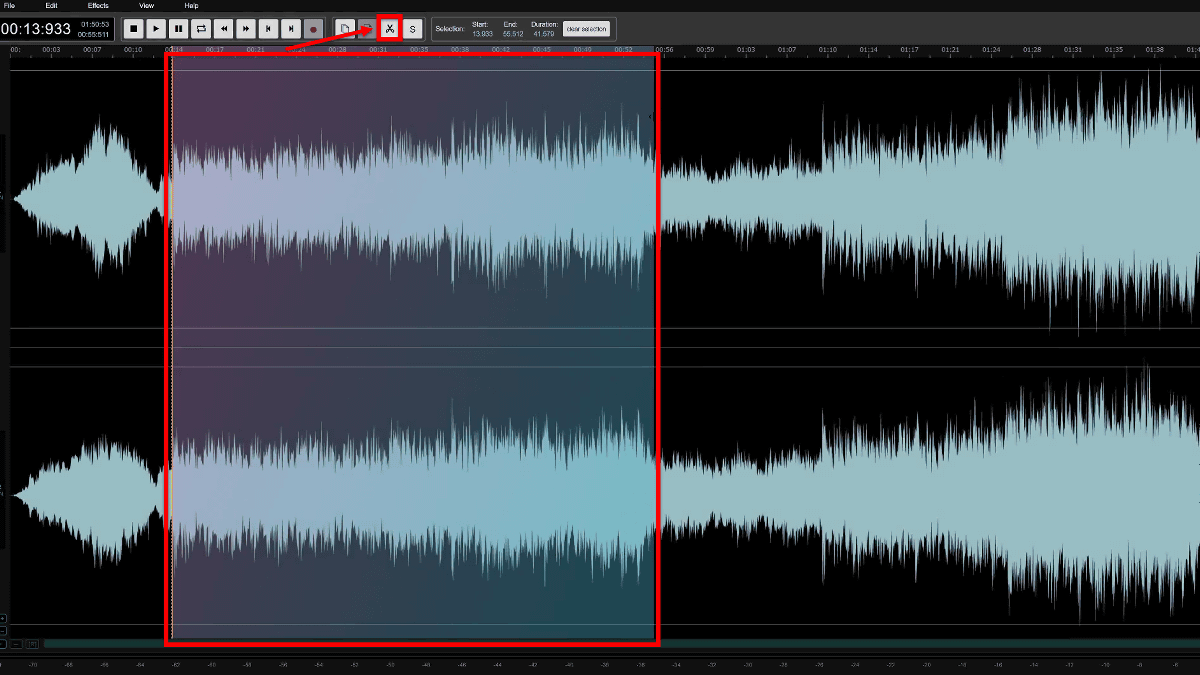Open the File menu
Screen dimensions: 1200x675
coord(10,6)
